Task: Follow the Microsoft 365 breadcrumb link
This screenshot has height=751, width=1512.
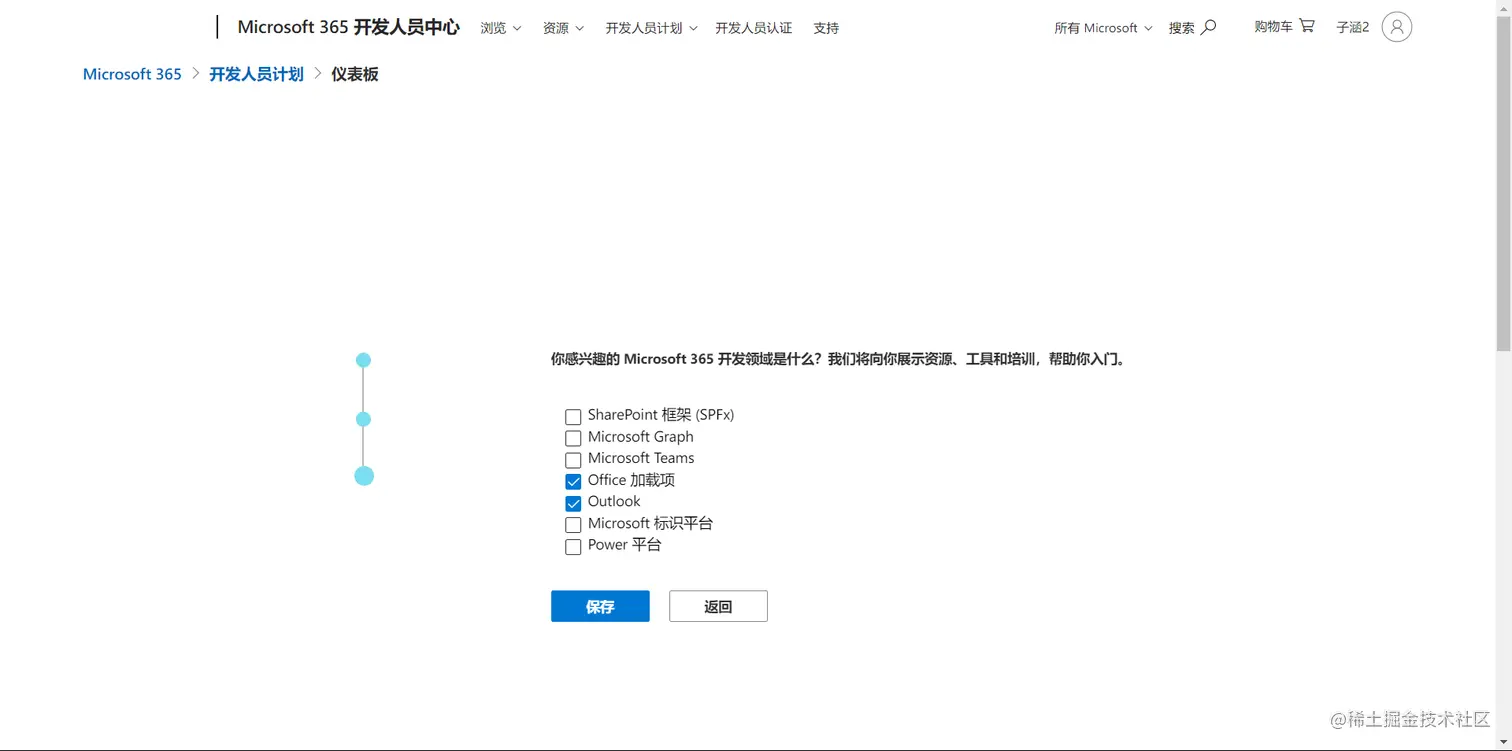Action: click(x=131, y=74)
